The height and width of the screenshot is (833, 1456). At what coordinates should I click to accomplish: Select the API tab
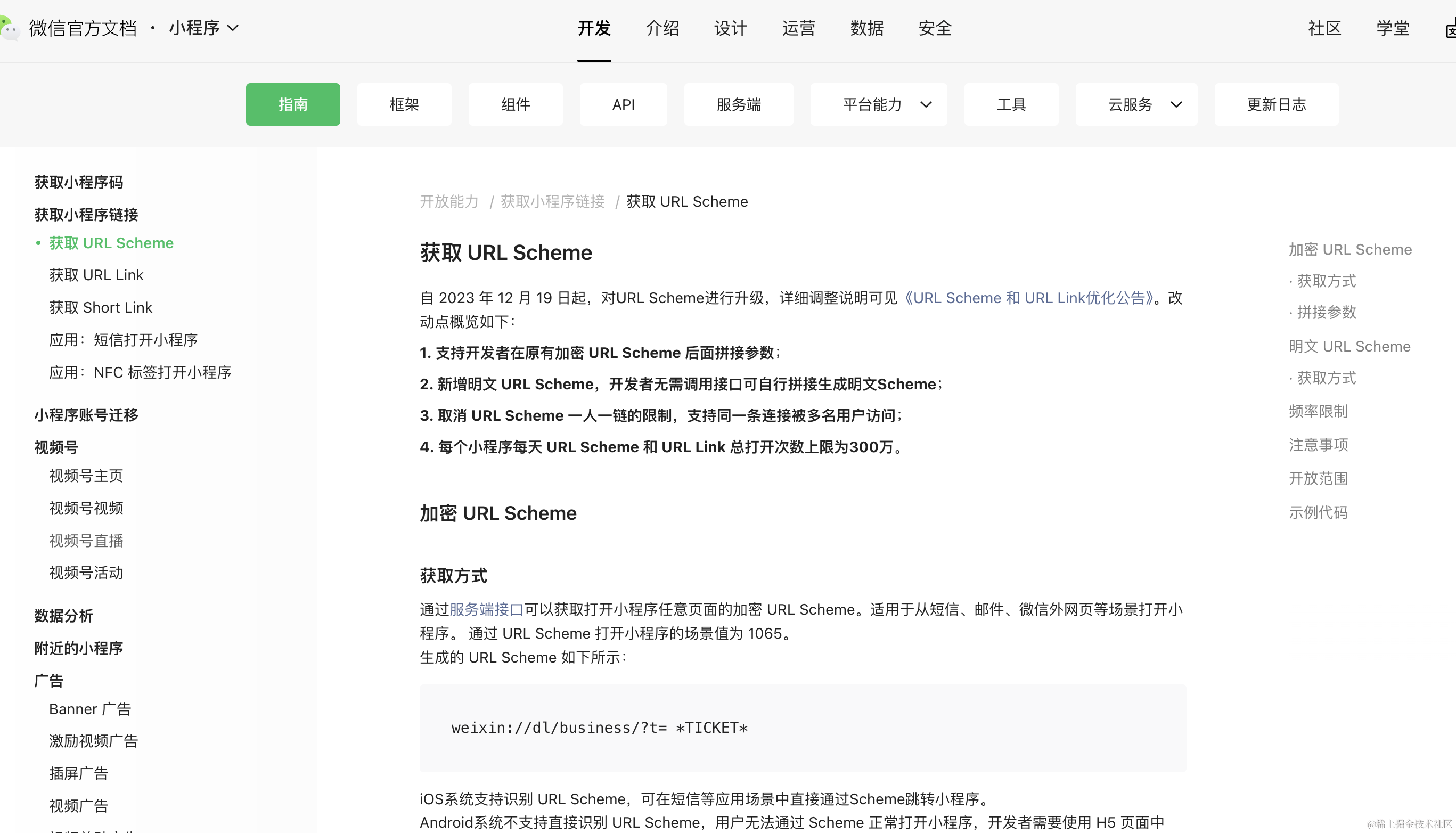(623, 104)
